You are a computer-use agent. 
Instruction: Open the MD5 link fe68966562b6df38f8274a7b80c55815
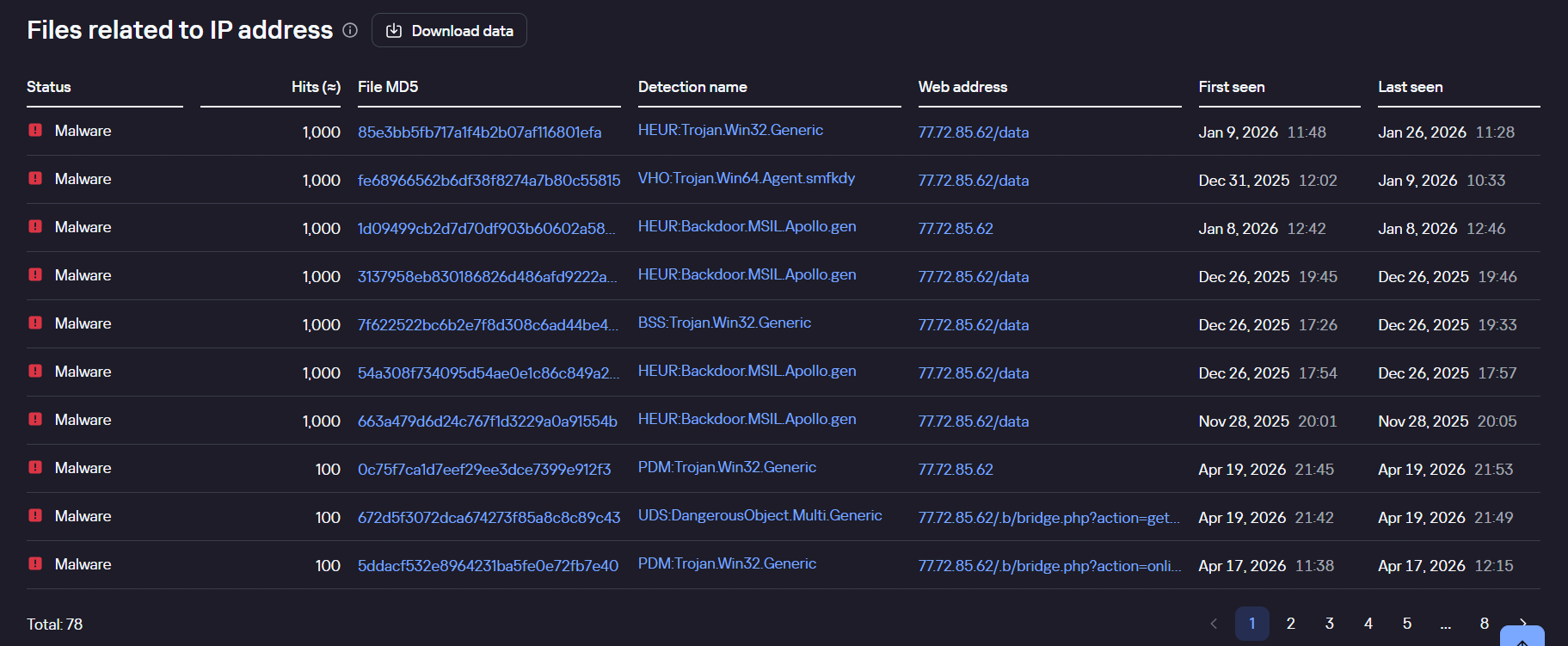point(489,180)
